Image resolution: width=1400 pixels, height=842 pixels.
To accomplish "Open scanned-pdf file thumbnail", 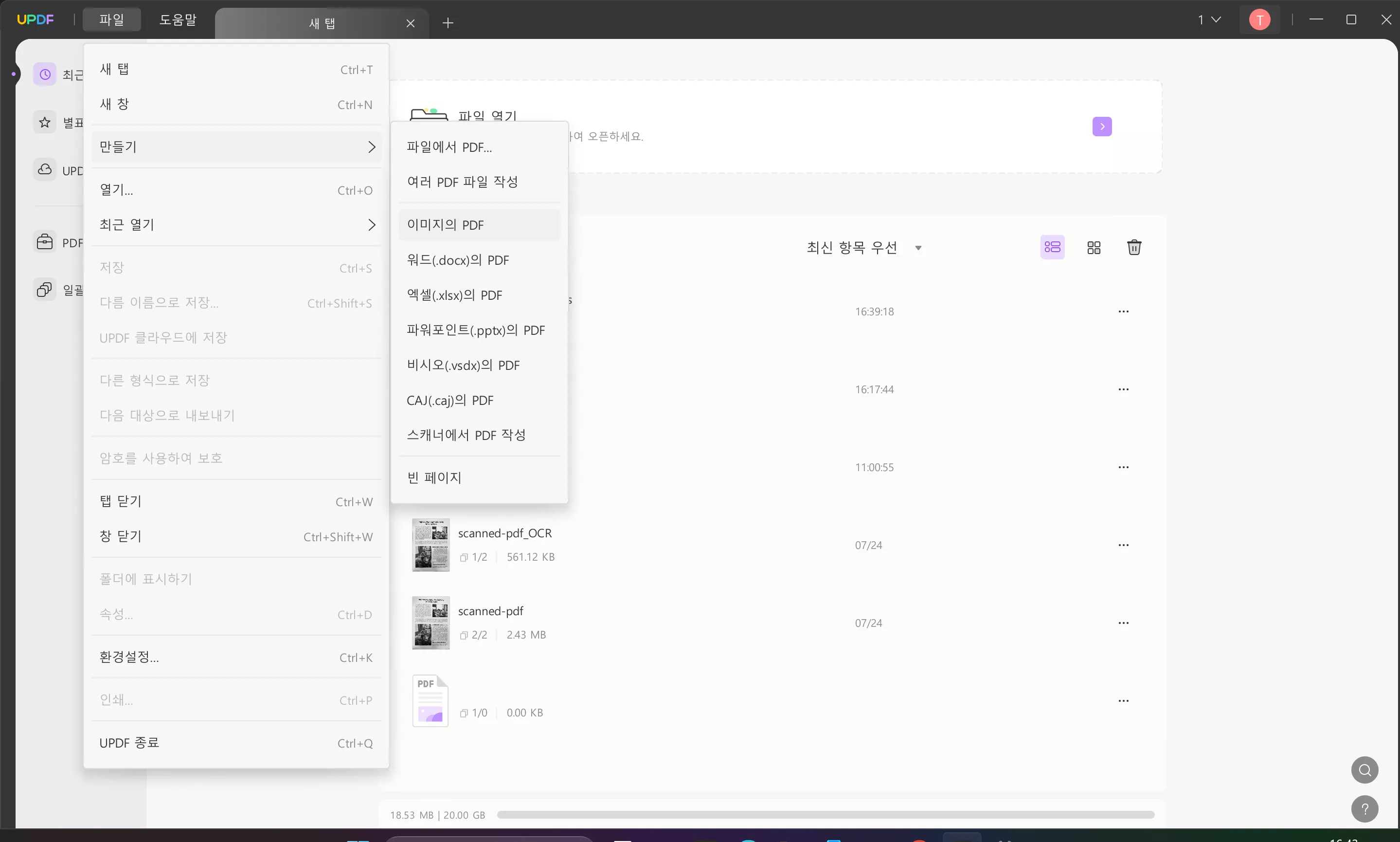I will (x=431, y=623).
